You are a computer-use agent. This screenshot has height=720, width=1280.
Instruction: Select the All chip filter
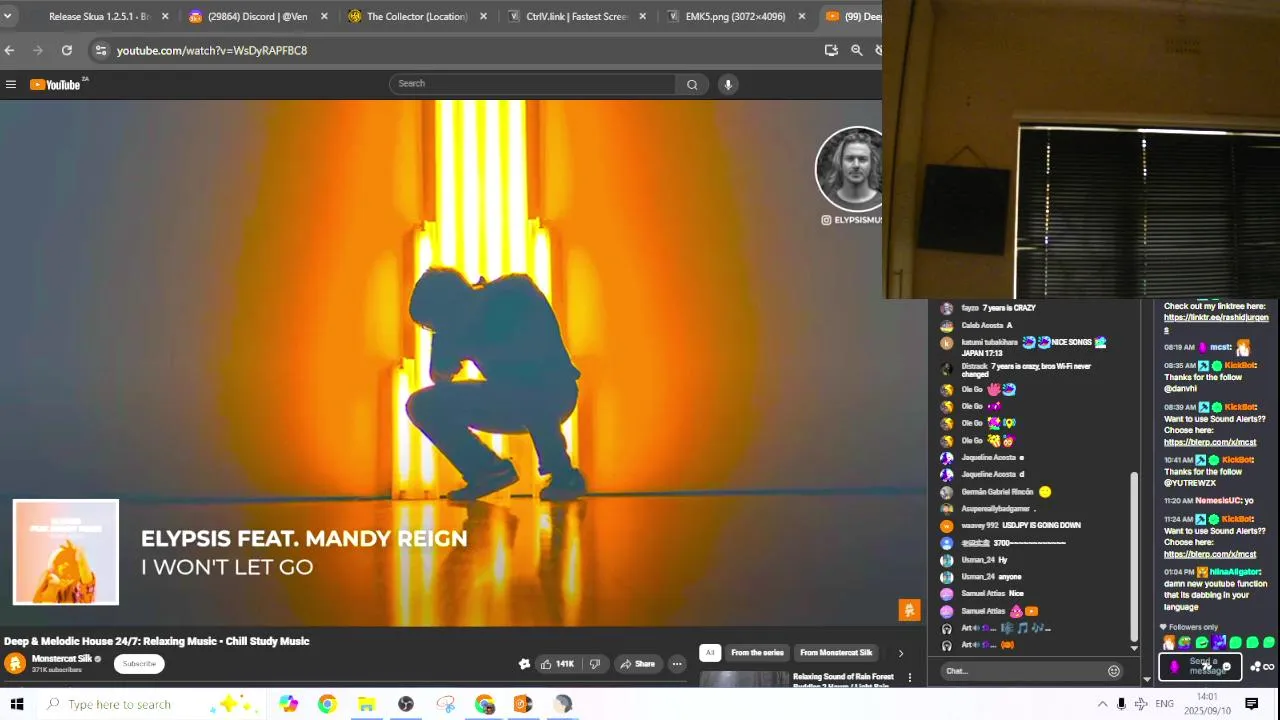[710, 653]
